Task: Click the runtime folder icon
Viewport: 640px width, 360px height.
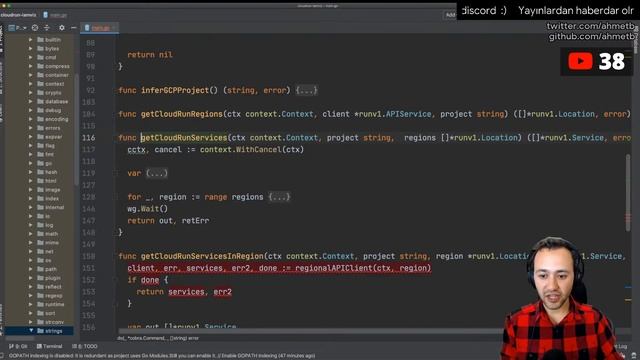Action: tap(40, 304)
